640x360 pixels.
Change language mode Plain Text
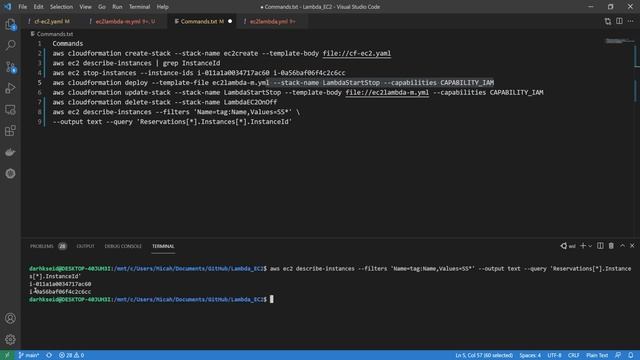[x=597, y=355]
